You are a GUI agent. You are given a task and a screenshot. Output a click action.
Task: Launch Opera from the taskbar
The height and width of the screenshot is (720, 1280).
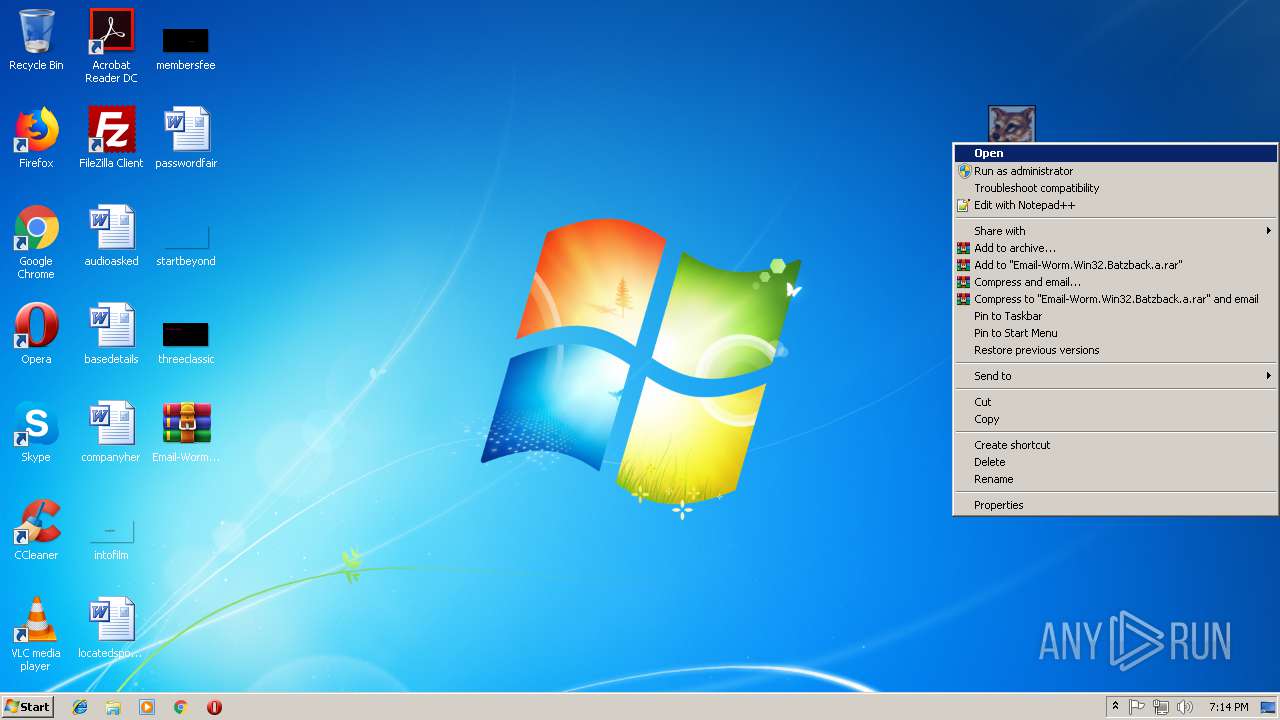tap(214, 707)
